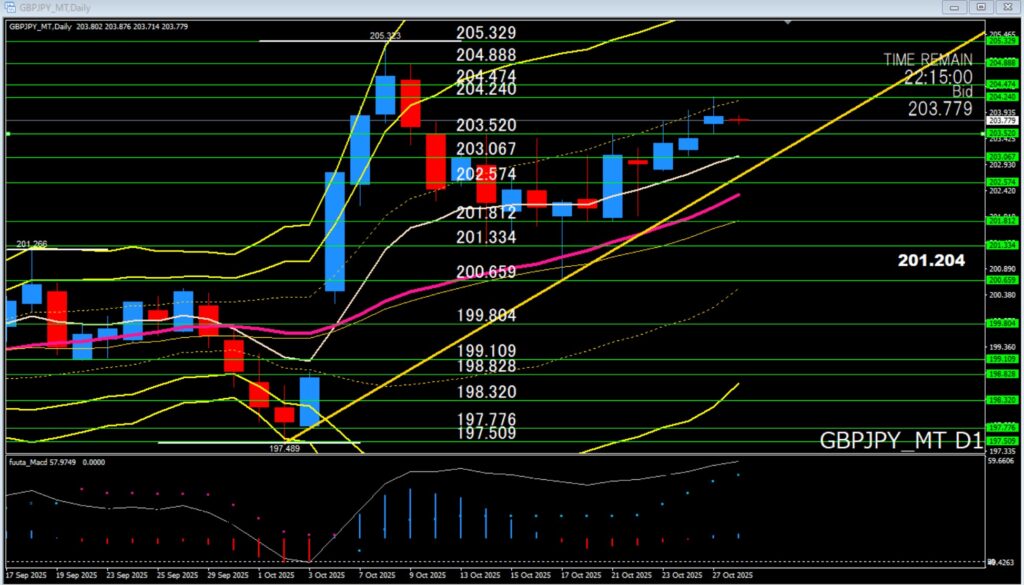Screen dimensions: 1024x585
Task: Click the green 197.509 price tag on scale
Action: 1001,440
